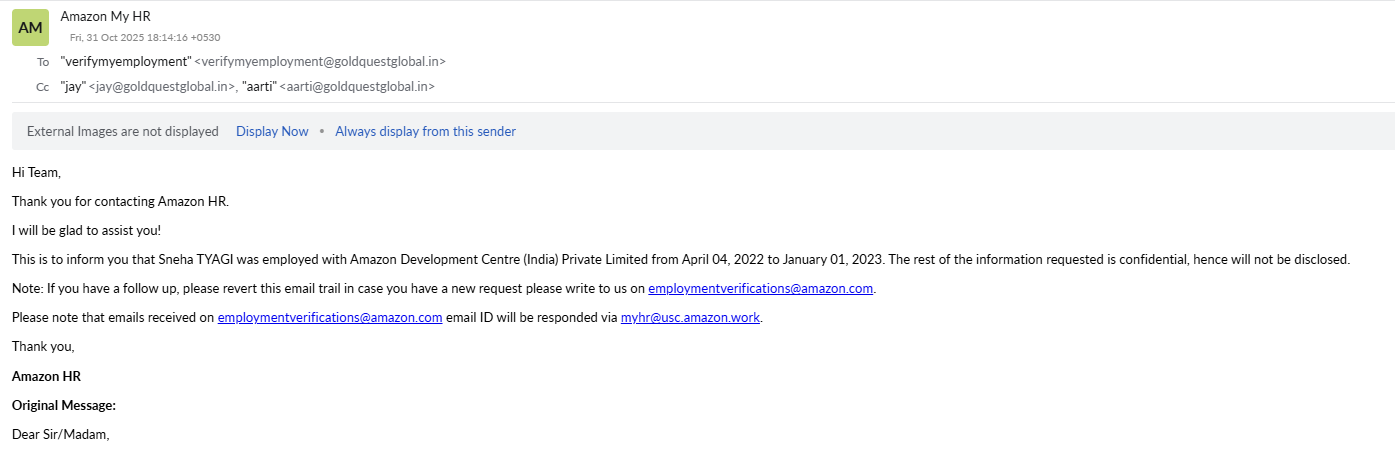Screen dimensions: 1395x452
Task: Click the Sneha TYAGI employment details sentence
Action: coord(680,260)
